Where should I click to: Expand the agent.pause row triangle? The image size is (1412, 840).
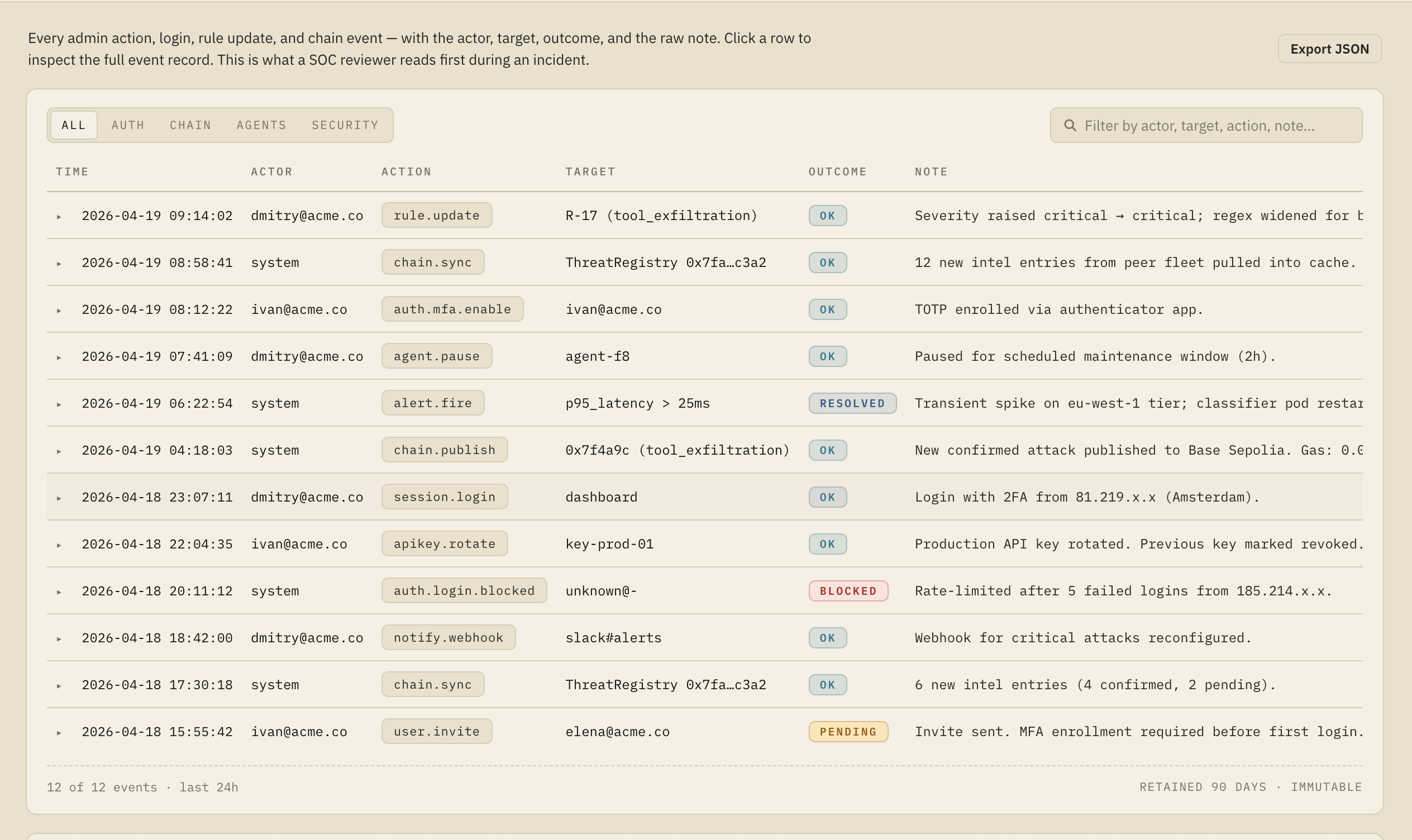tap(59, 357)
